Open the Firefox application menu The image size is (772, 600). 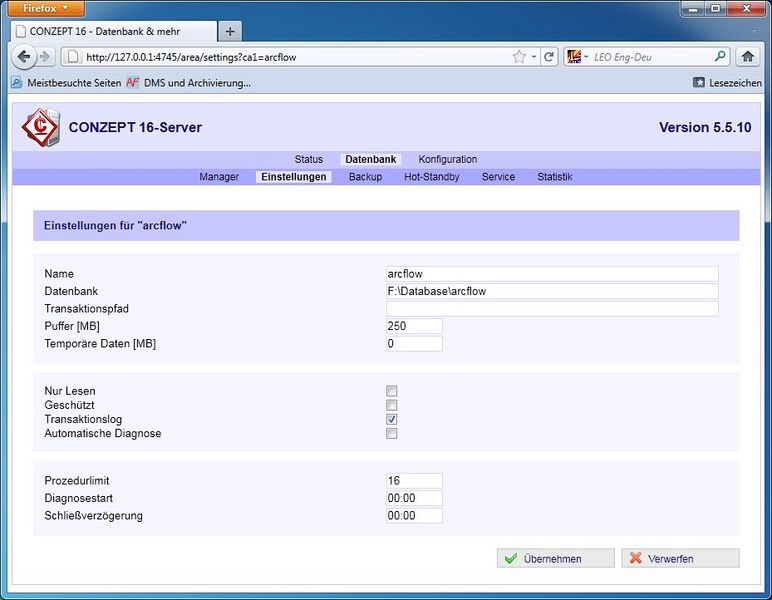[46, 8]
